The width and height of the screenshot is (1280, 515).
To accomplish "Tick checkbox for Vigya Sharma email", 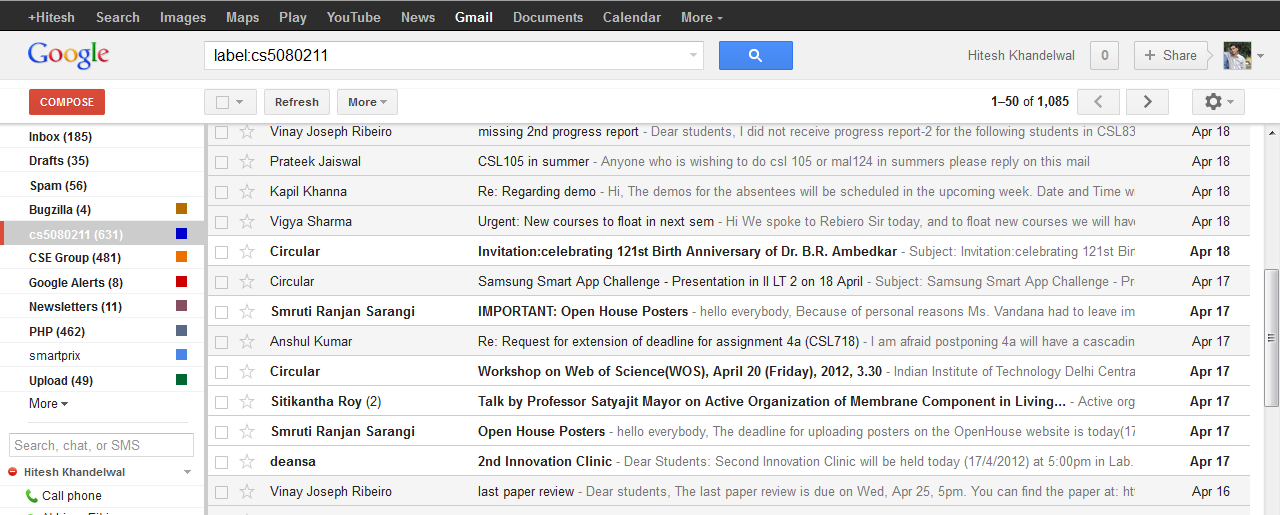I will click(x=222, y=222).
